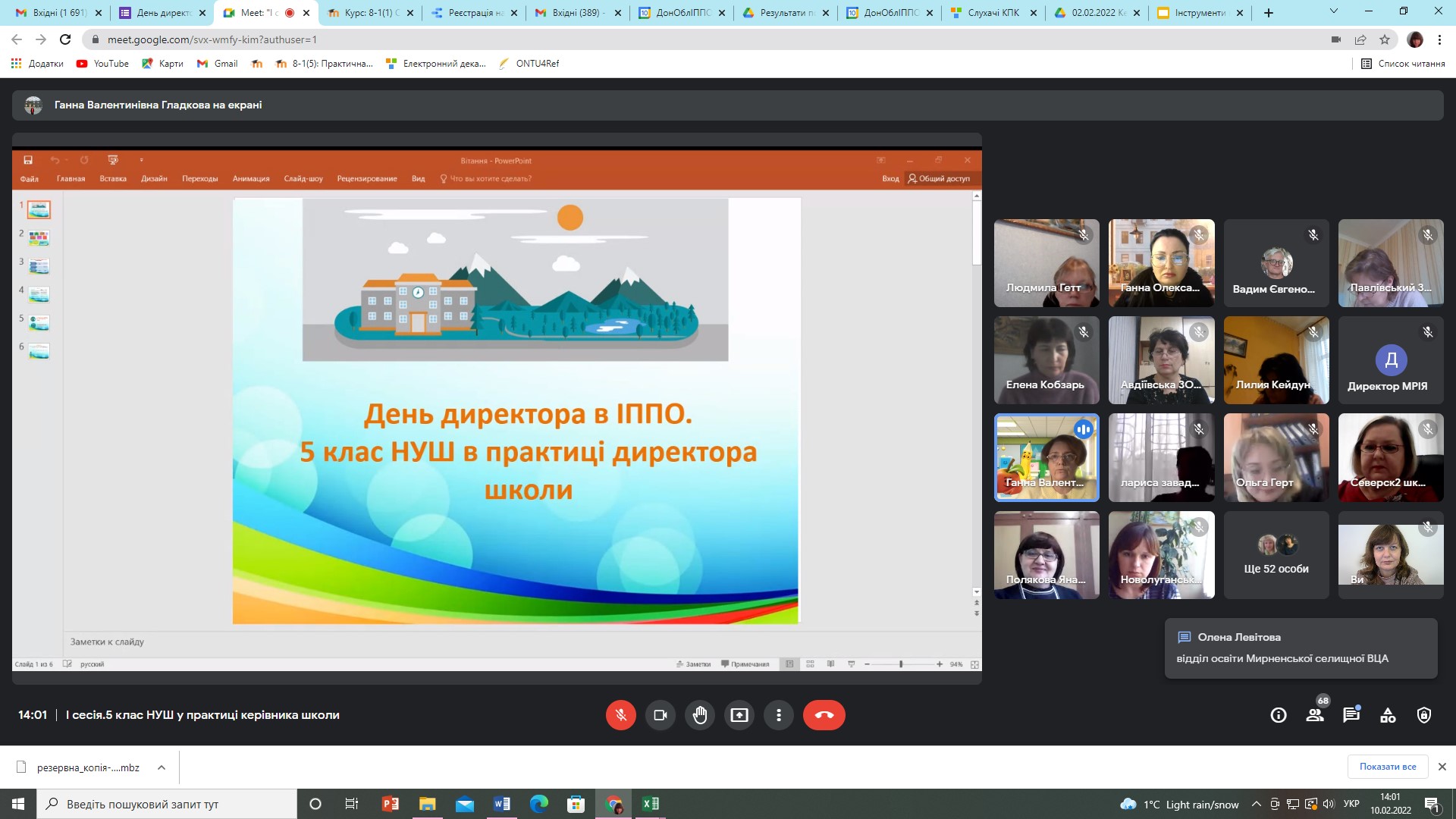Open chat with everyone panel
1456x819 pixels.
[1351, 715]
